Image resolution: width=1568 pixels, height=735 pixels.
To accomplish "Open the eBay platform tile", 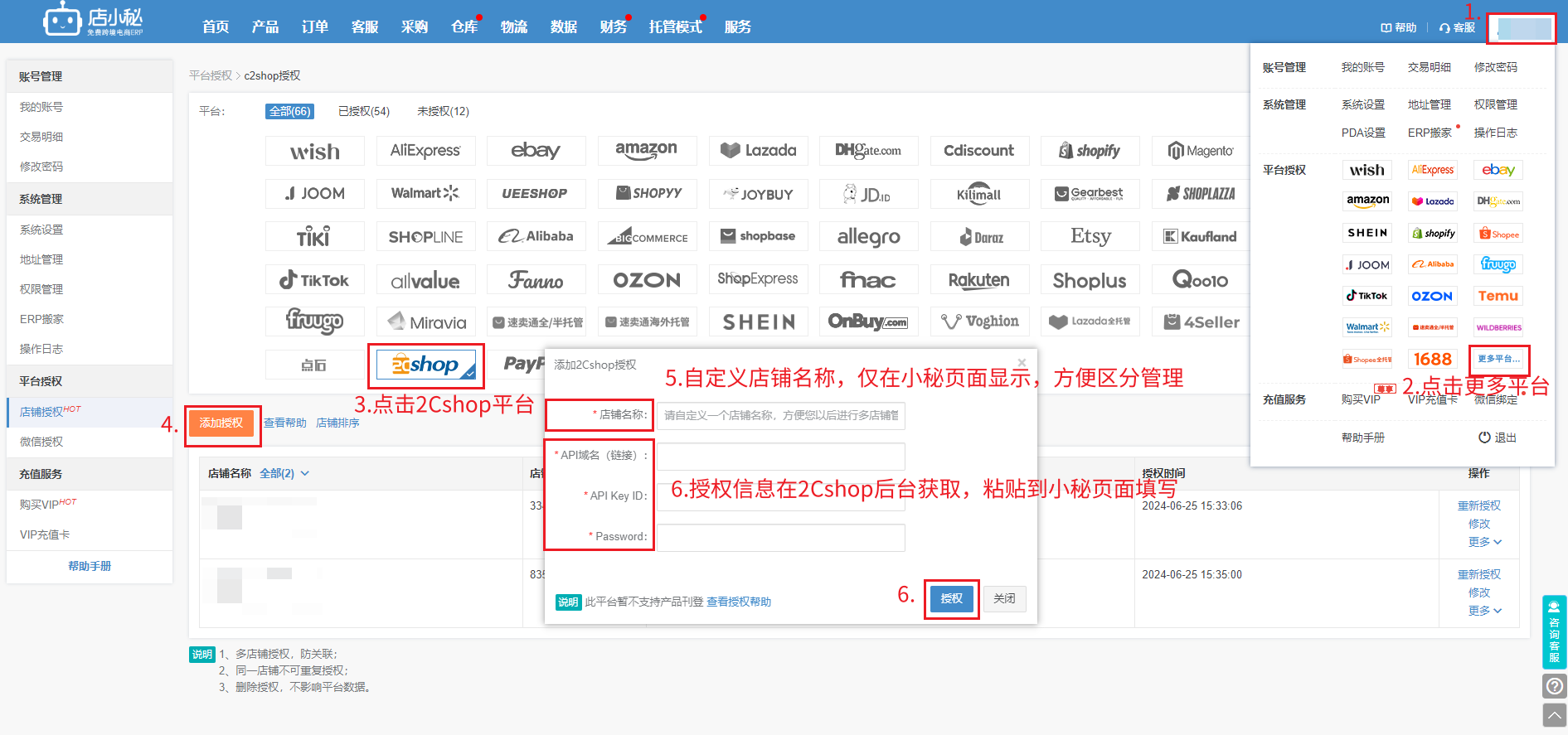I will (x=536, y=151).
